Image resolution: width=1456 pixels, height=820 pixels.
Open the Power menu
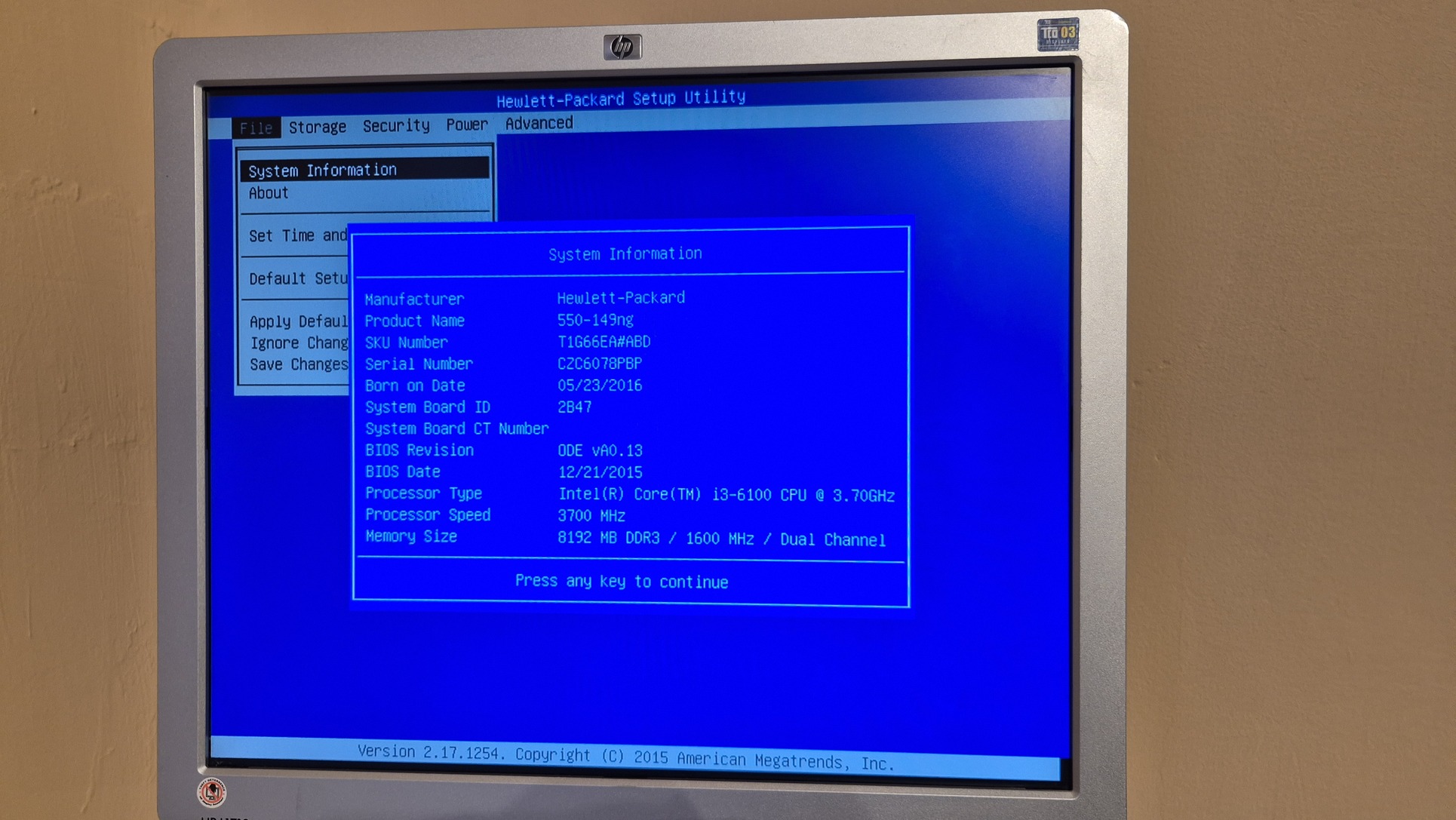466,124
